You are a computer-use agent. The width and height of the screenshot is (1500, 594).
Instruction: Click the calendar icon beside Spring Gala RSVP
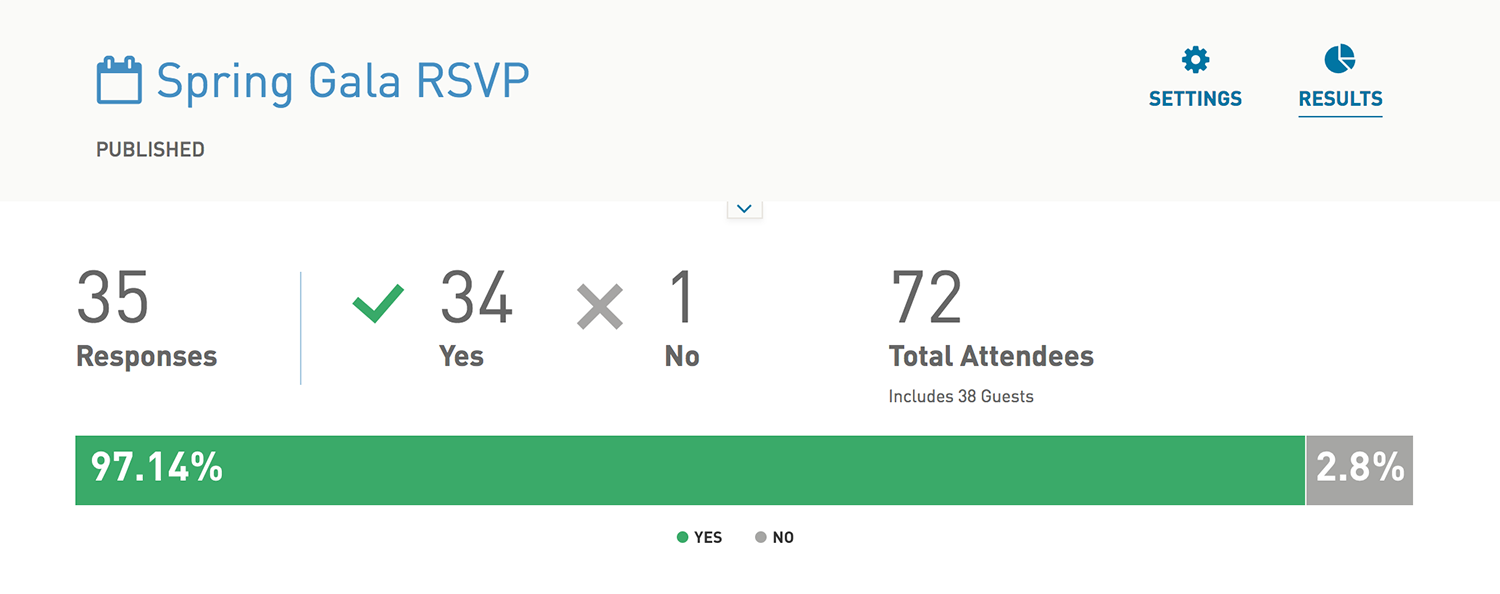(x=119, y=81)
